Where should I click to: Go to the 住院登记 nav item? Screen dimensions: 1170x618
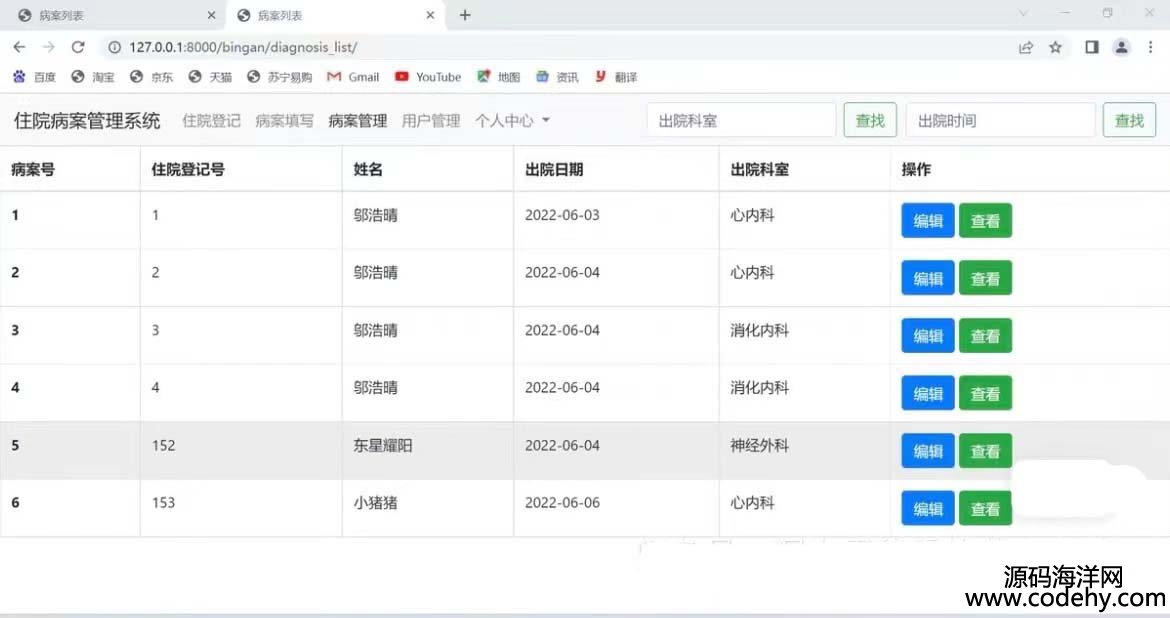click(211, 121)
